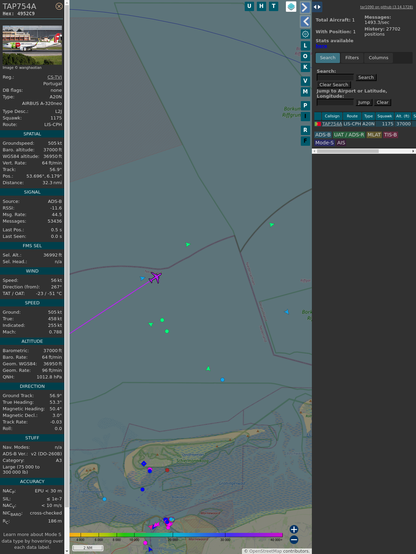Toggle the L labels button
416x554 pixels.
(x=305, y=46)
